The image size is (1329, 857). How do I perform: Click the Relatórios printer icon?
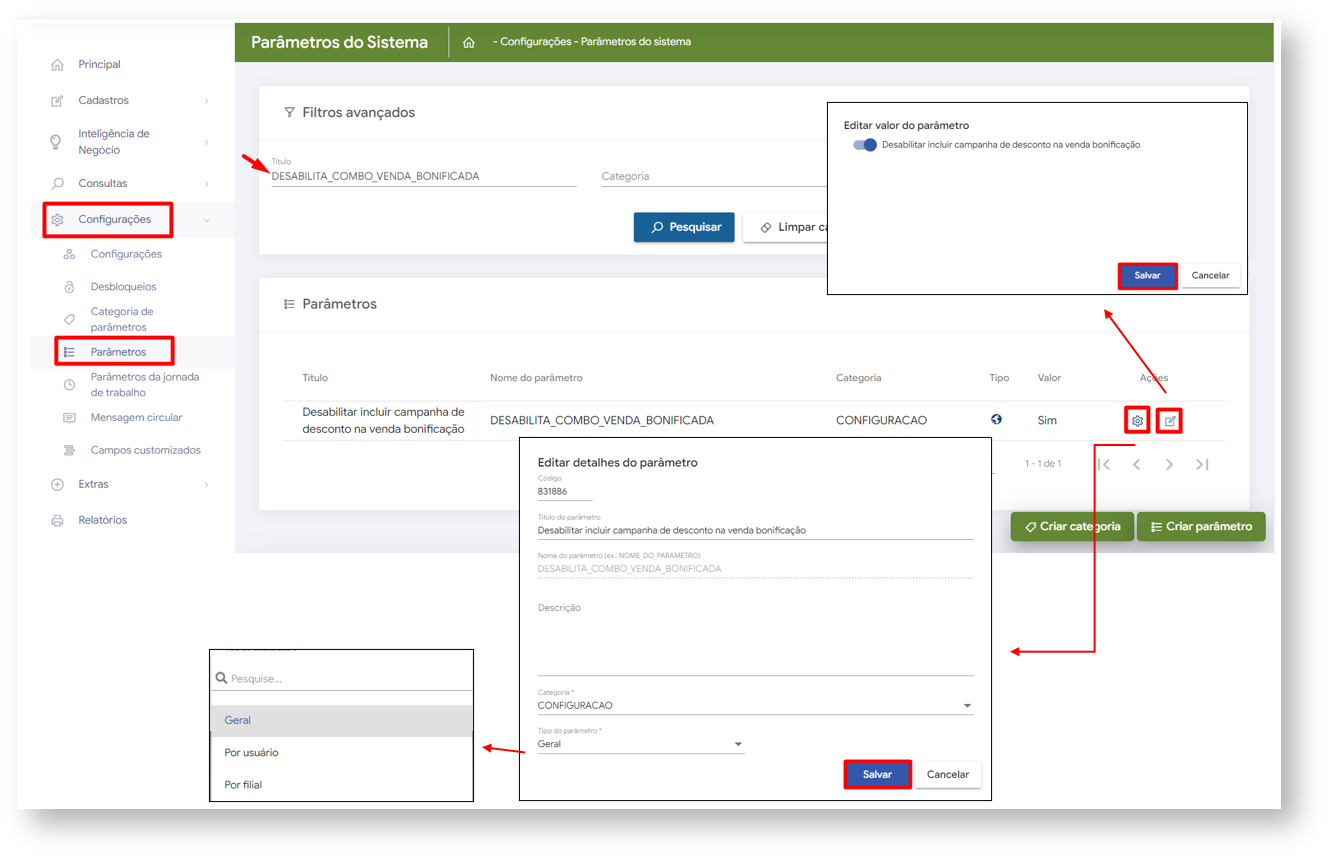(x=57, y=521)
